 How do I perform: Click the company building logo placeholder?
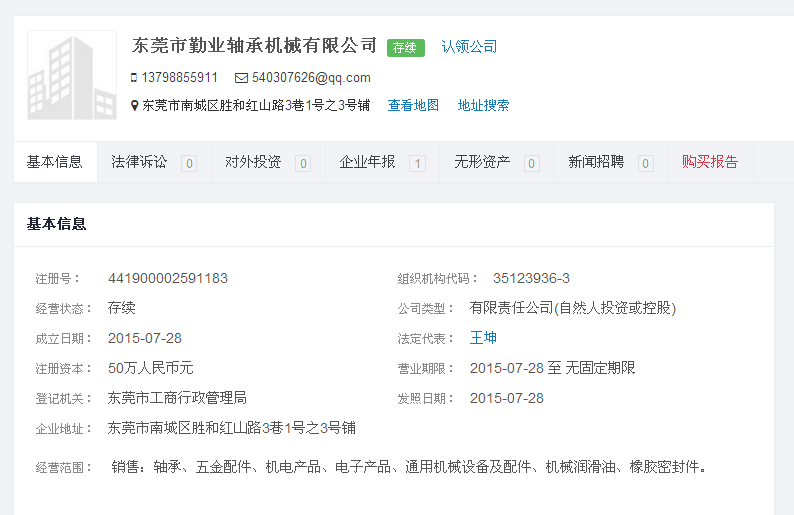click(72, 75)
